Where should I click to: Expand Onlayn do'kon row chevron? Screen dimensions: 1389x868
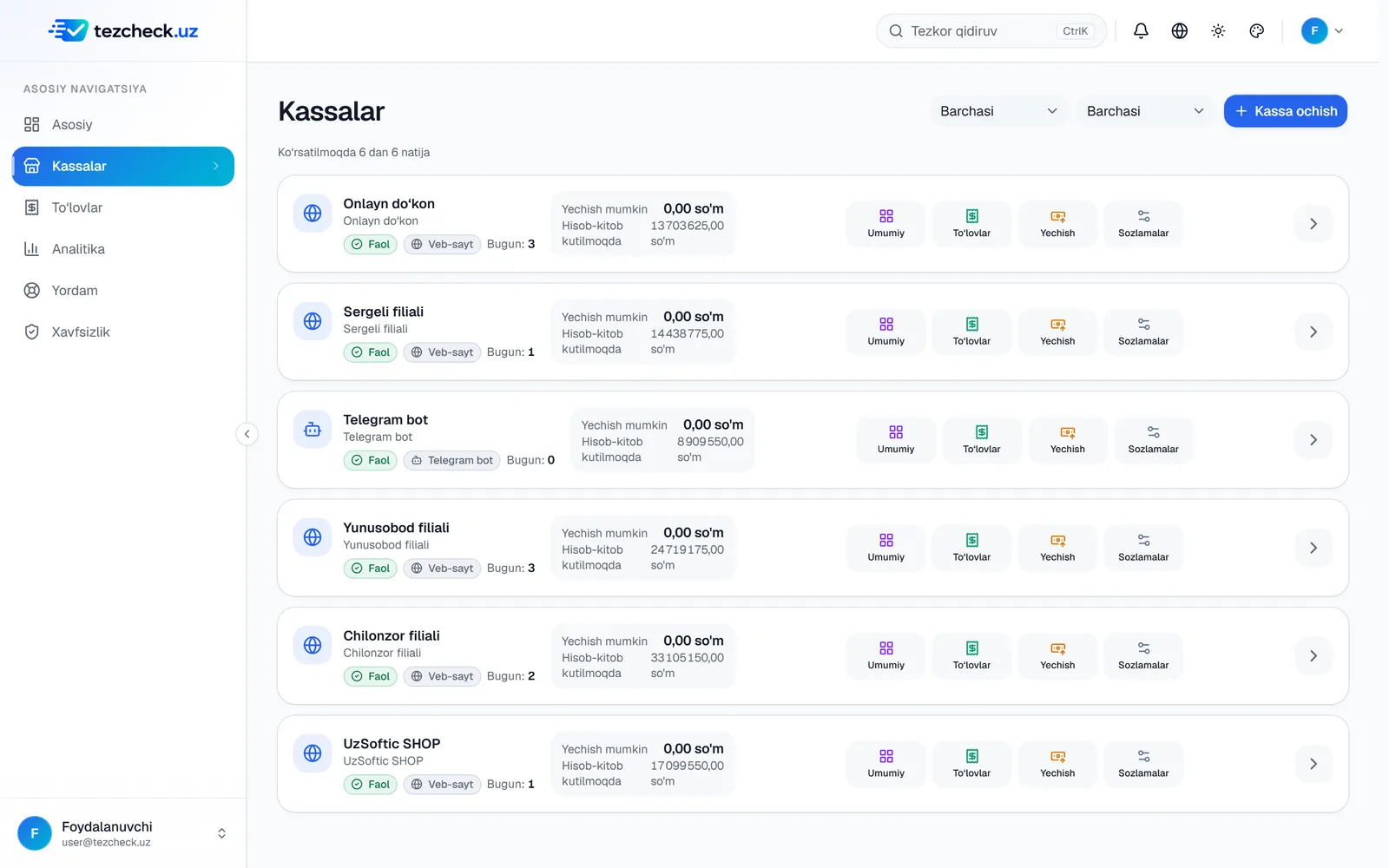tap(1313, 224)
